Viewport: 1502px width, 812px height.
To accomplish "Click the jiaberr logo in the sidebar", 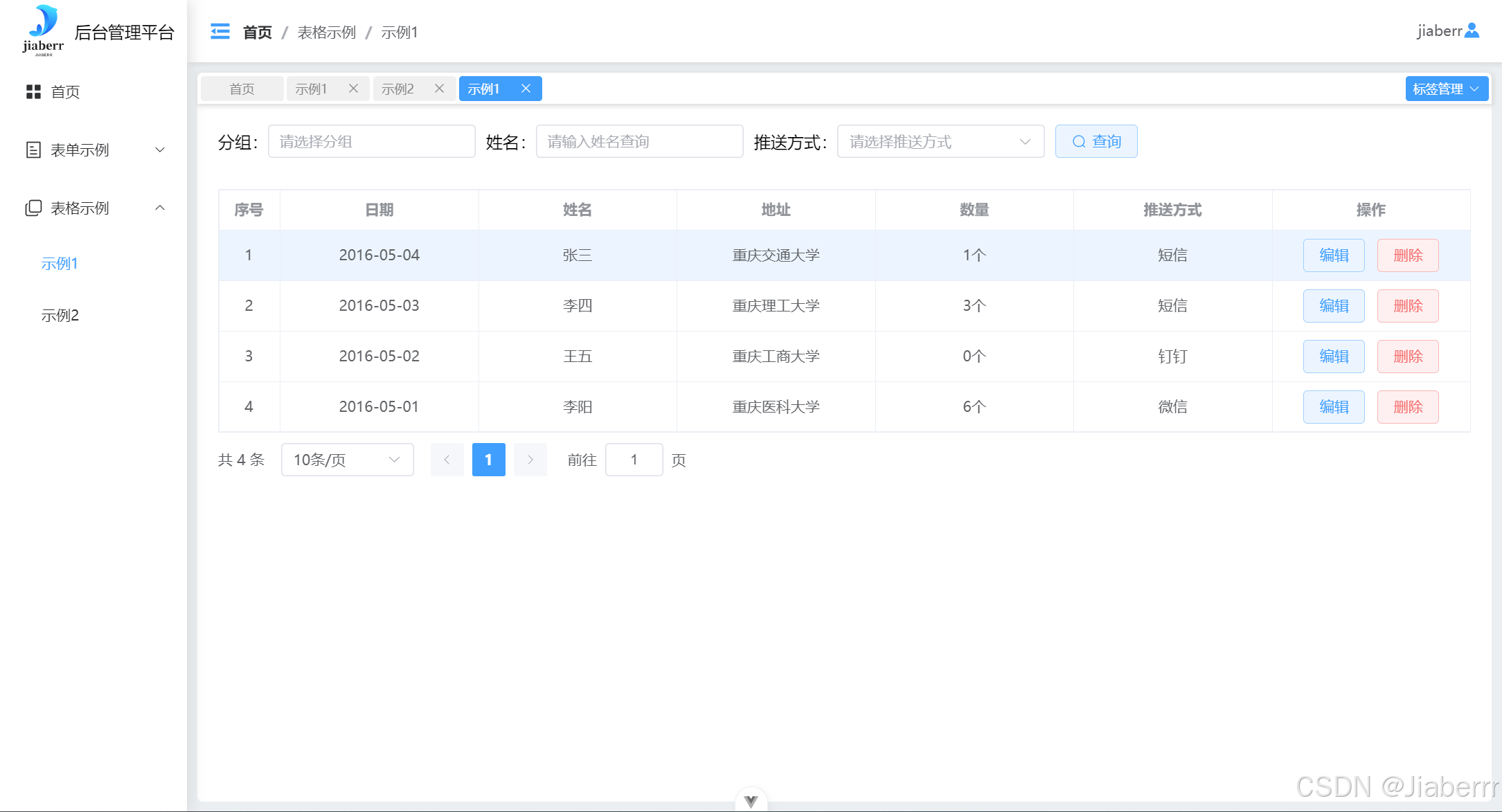I will coord(43,30).
